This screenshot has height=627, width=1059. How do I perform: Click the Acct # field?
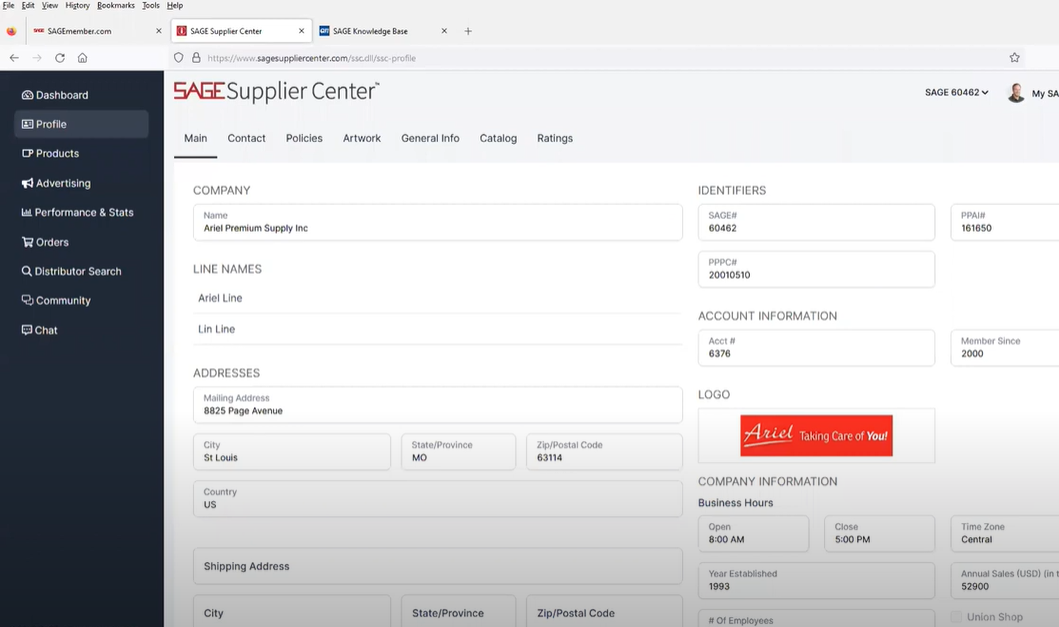pyautogui.click(x=817, y=348)
